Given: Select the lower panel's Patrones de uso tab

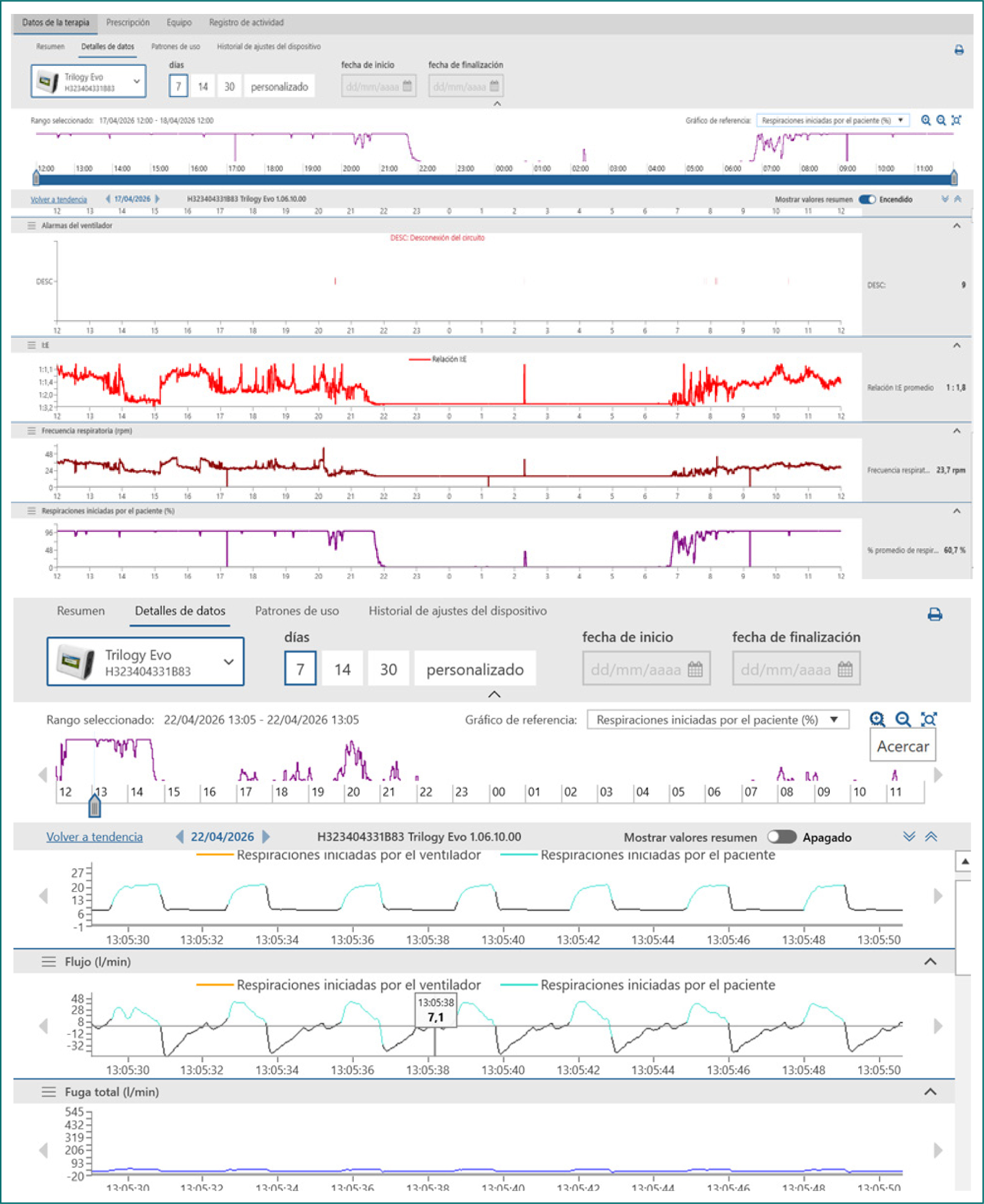Looking at the screenshot, I should 297,611.
